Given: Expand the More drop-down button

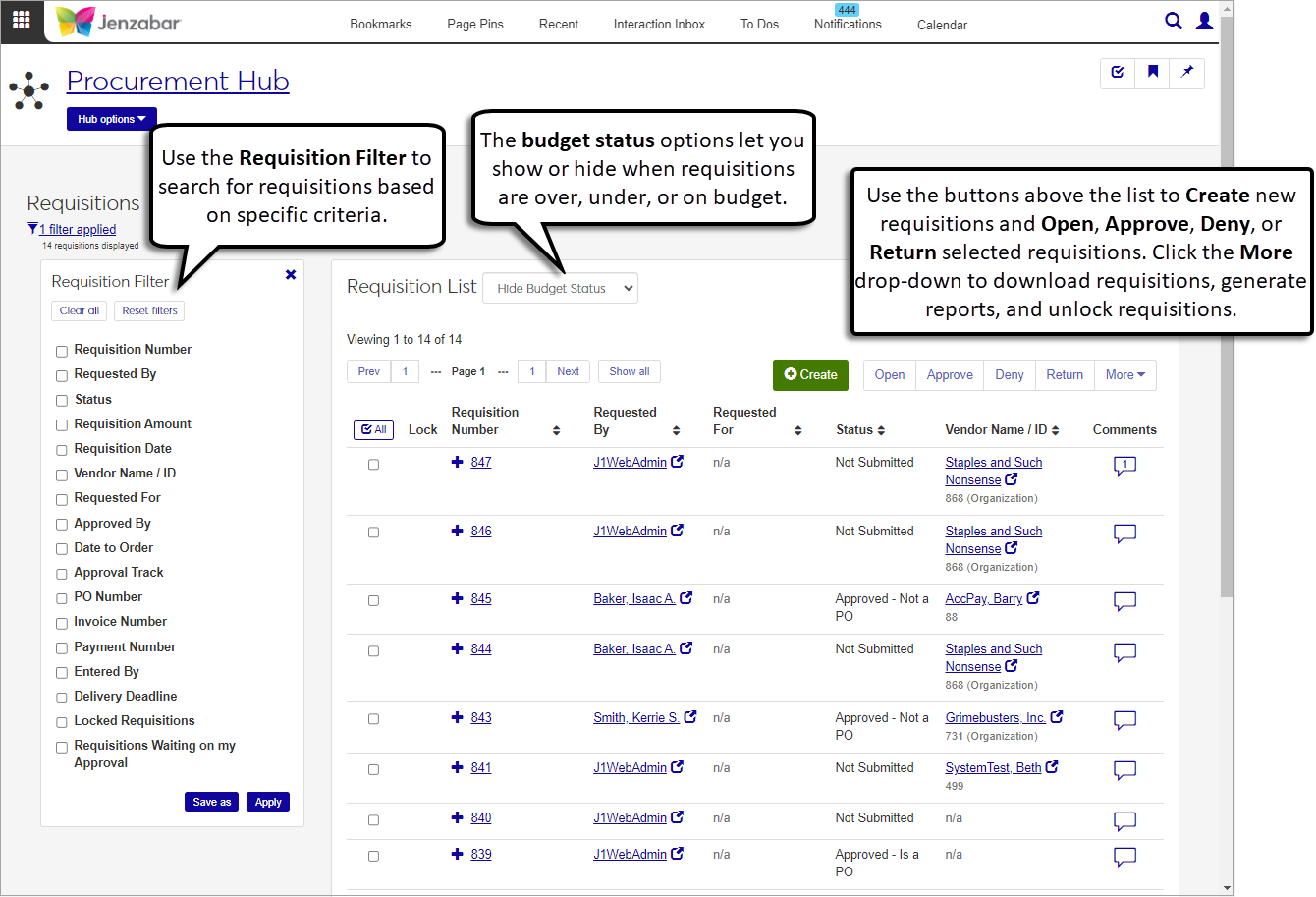Looking at the screenshot, I should (1124, 375).
